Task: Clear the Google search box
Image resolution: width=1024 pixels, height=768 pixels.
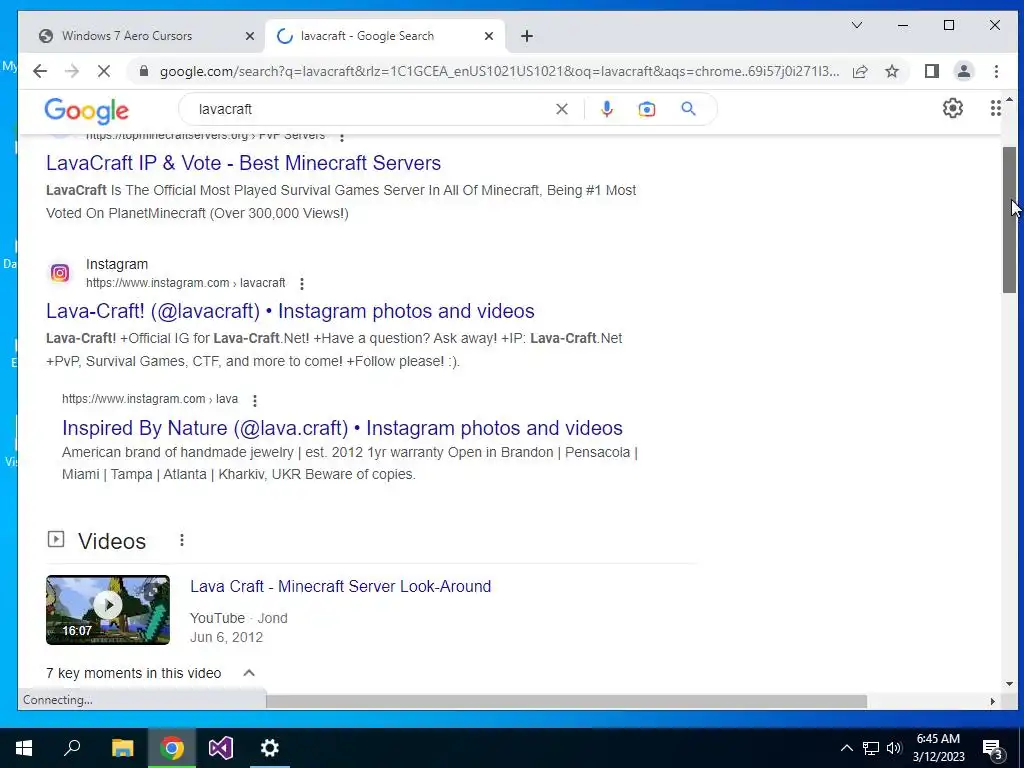Action: 562,109
